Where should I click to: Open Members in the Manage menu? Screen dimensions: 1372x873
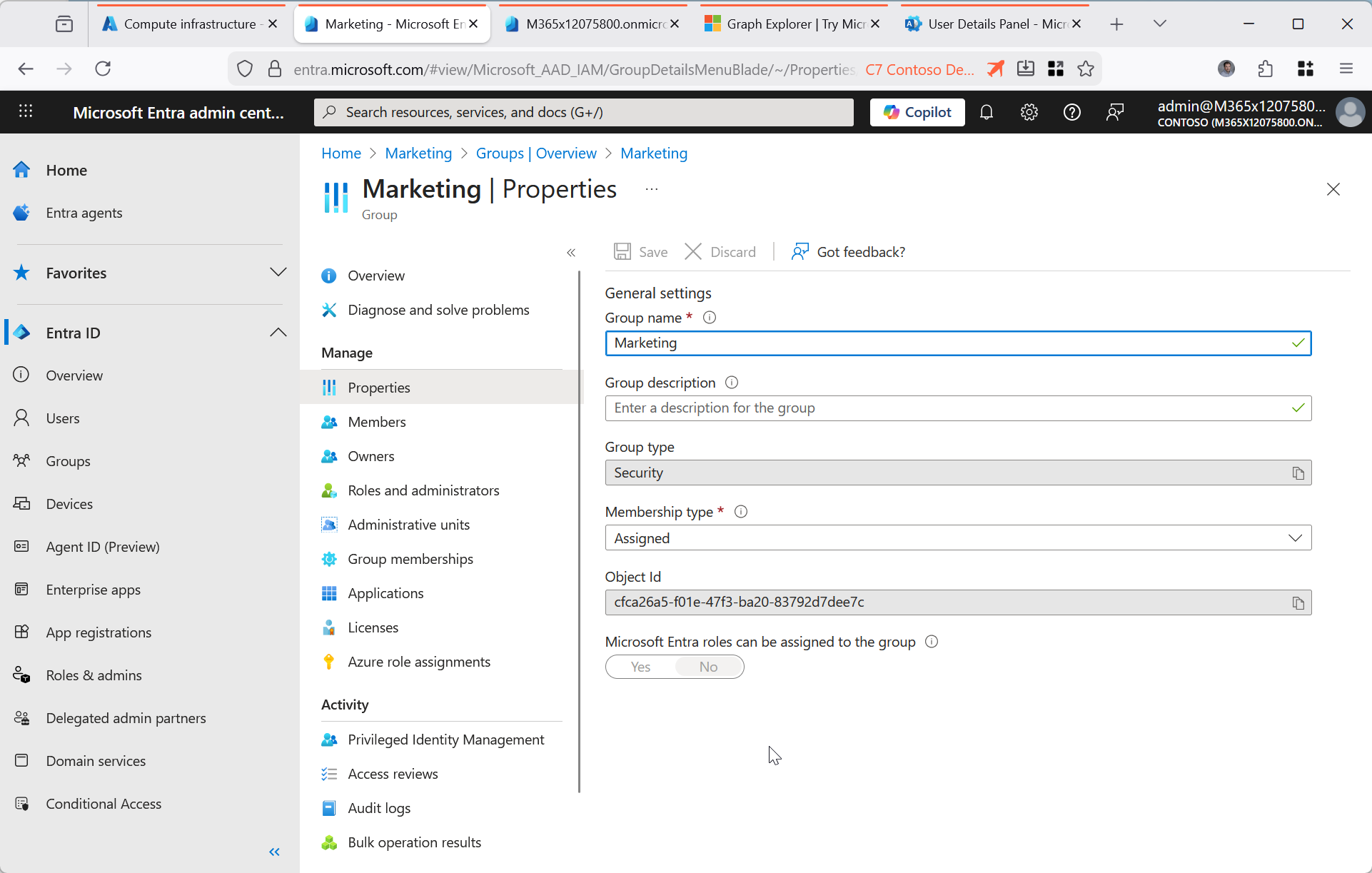[376, 422]
